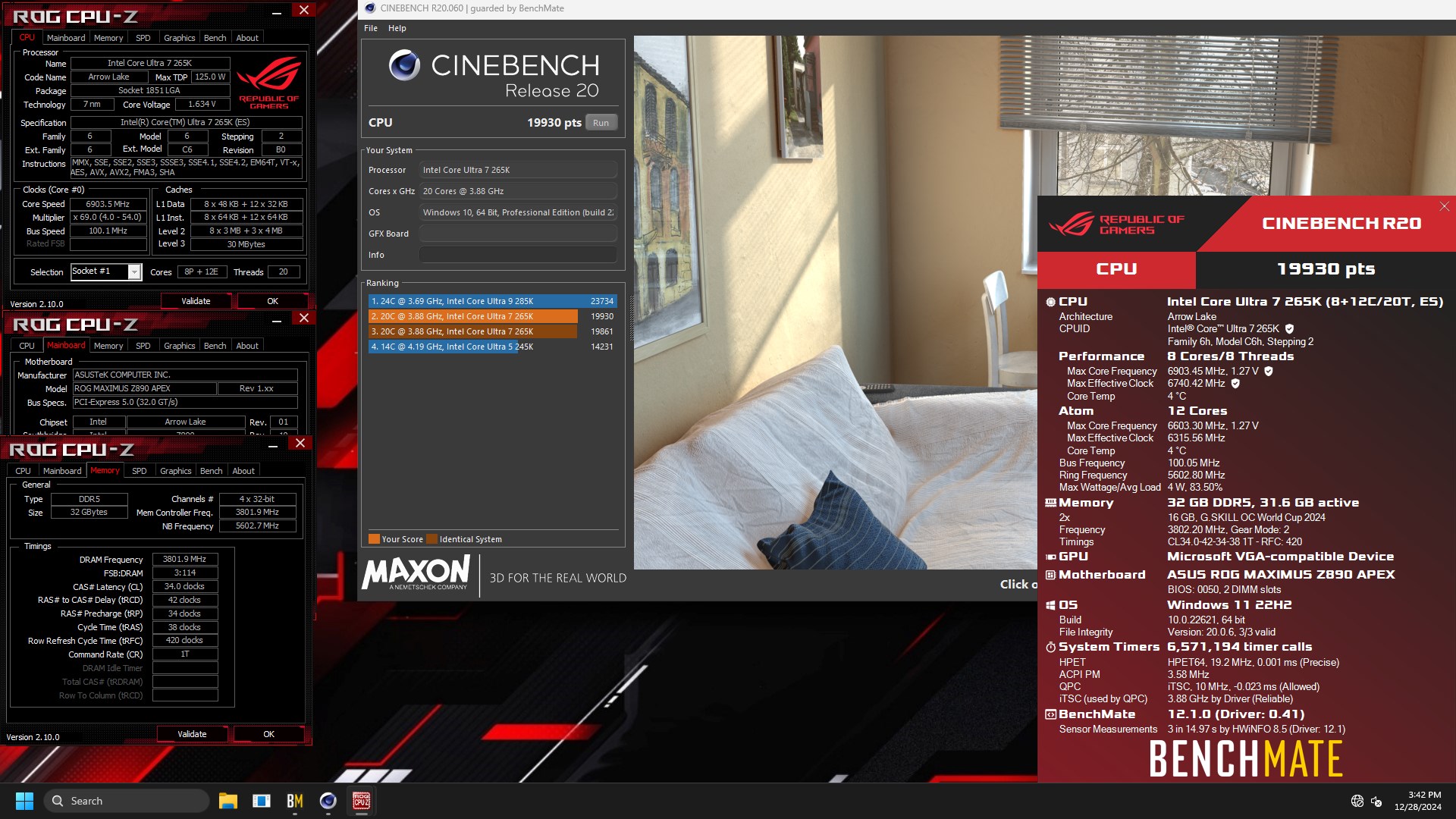The image size is (1456, 819).
Task: Click the Cinebench Info field
Action: (518, 255)
